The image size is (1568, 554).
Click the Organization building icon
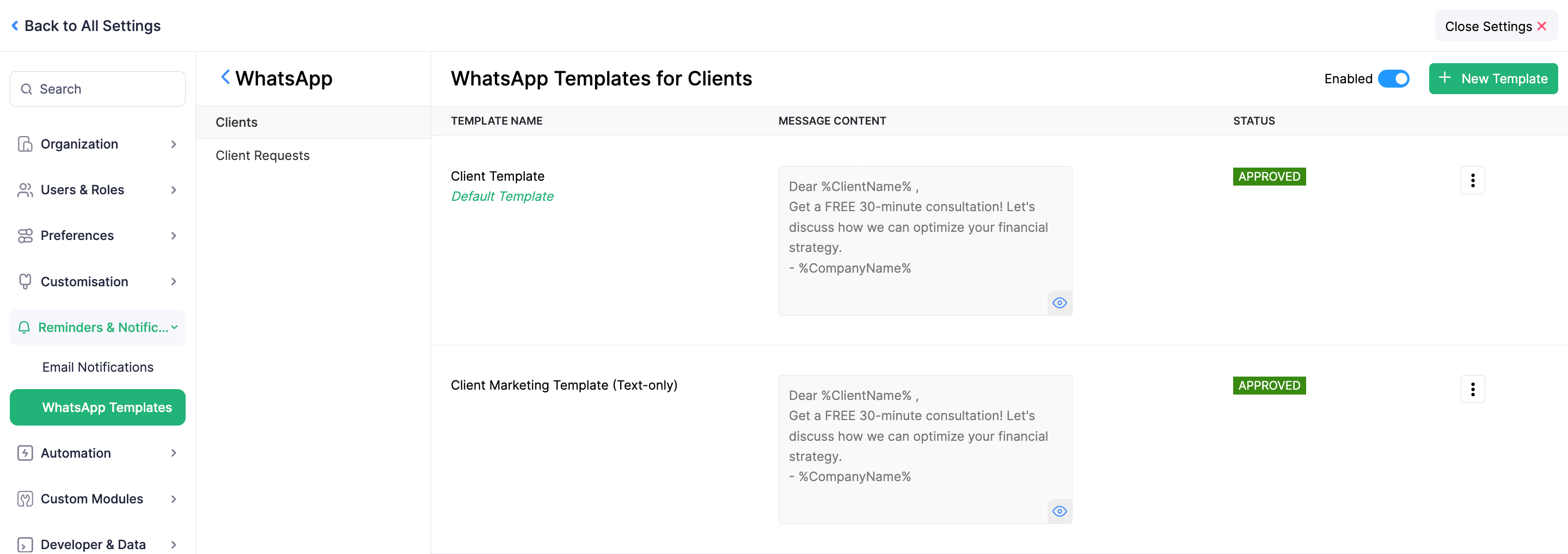pos(25,144)
